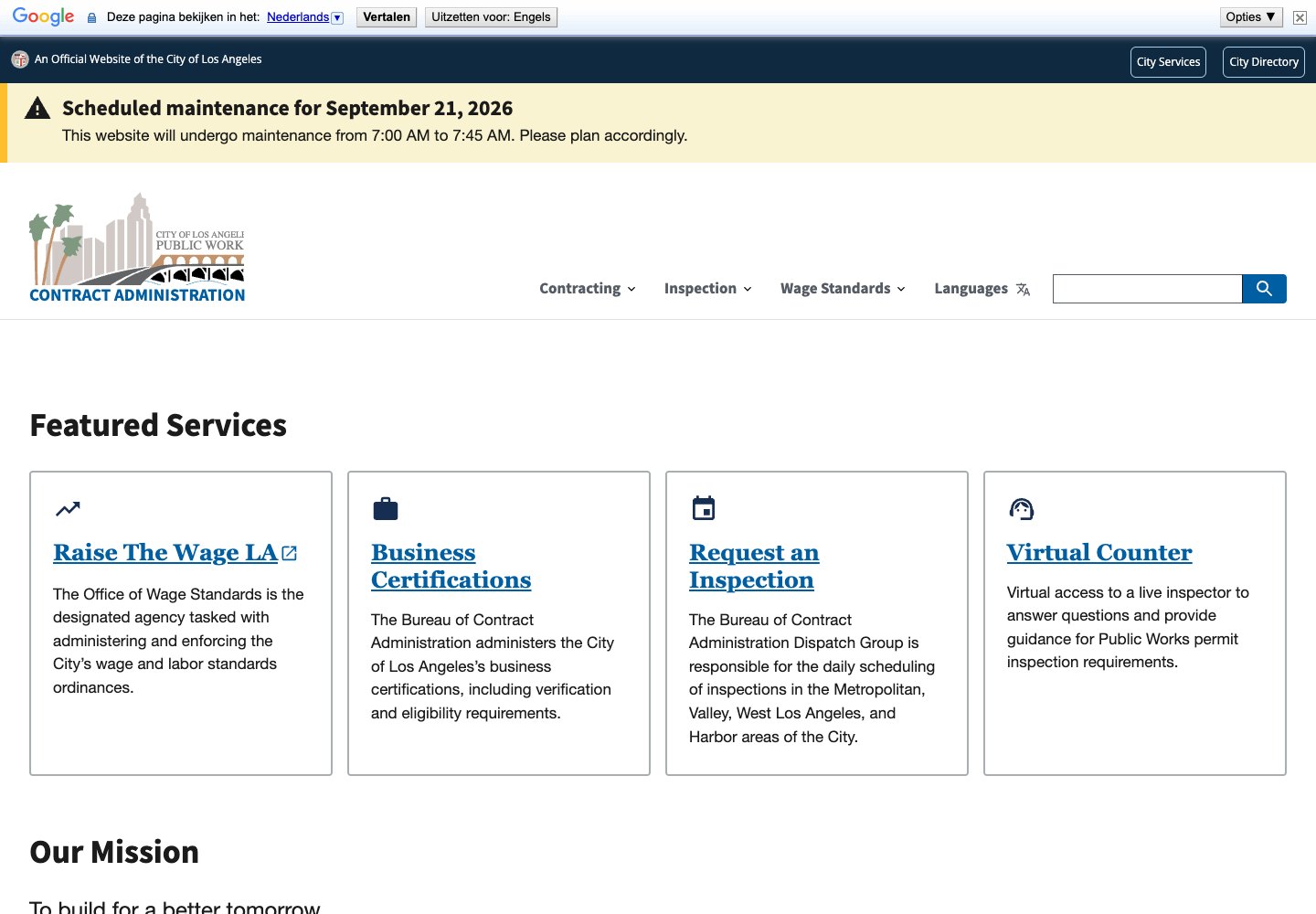The height and width of the screenshot is (914, 1316).
Task: Click the maintenance warning triangle icon
Action: pyautogui.click(x=37, y=109)
